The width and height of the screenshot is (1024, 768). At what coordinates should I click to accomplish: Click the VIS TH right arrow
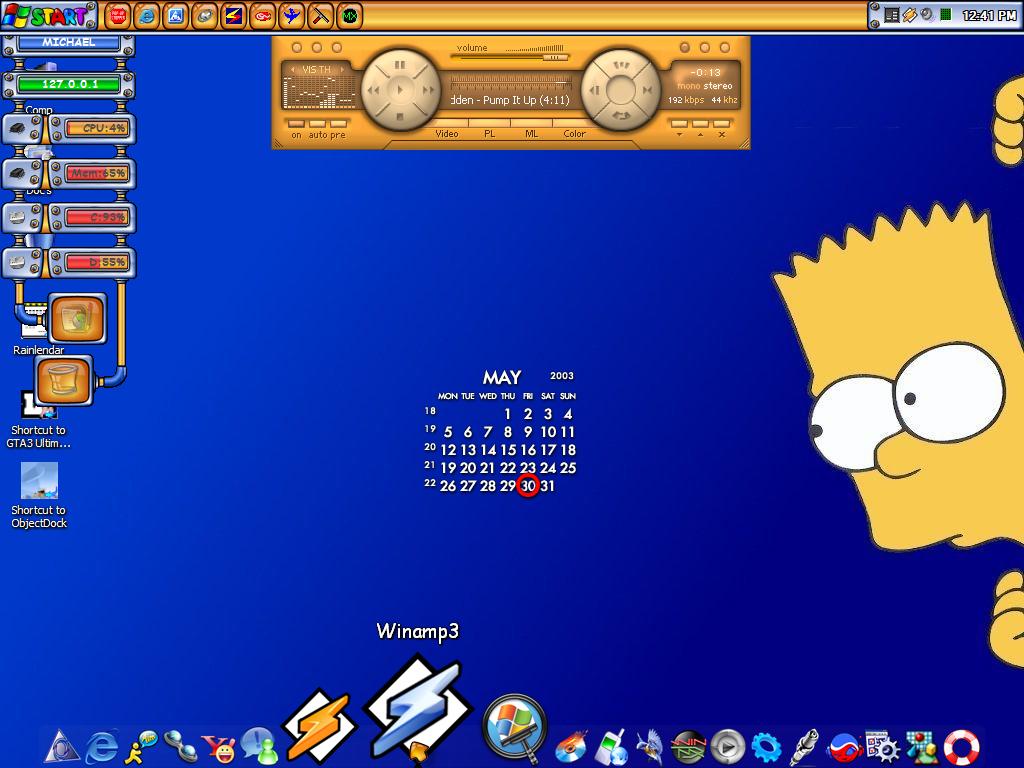(342, 69)
